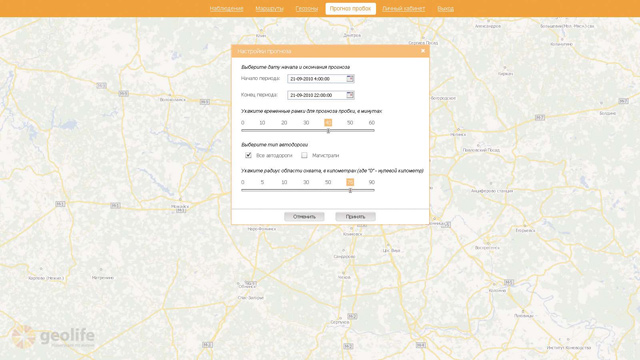Click the Отменить button
The height and width of the screenshot is (360, 640).
[x=304, y=216]
